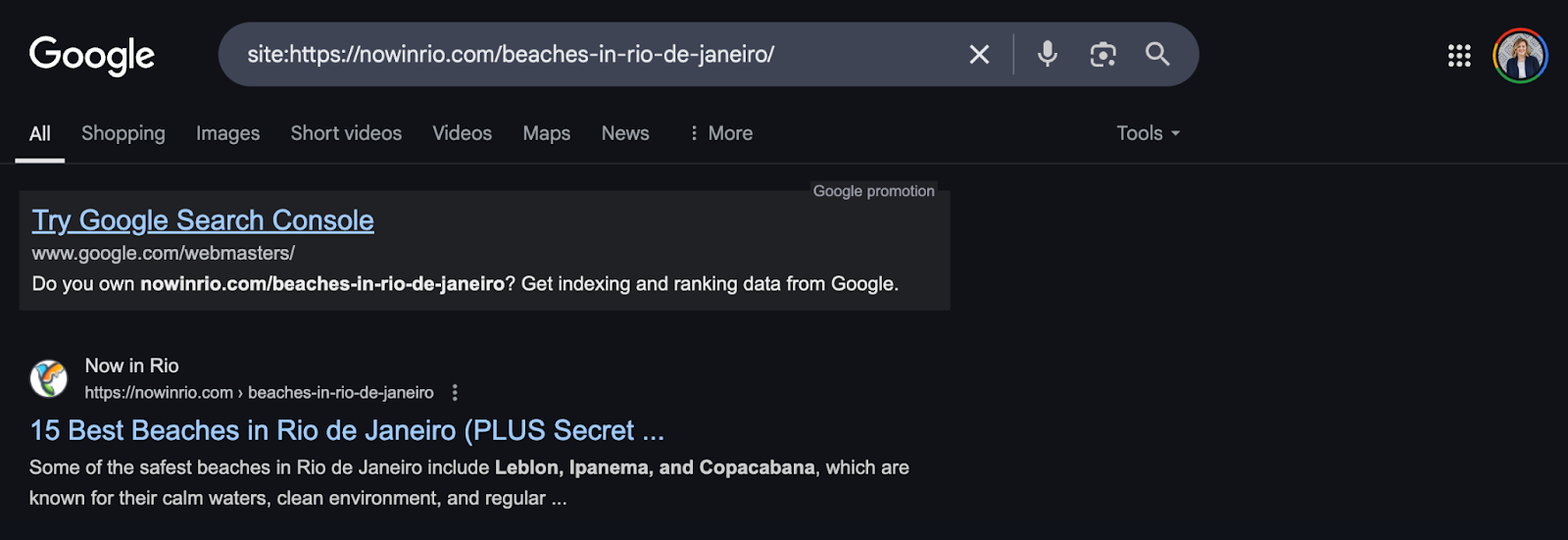Image resolution: width=1568 pixels, height=540 pixels.
Task: Clear the search box text
Action: coord(979,55)
